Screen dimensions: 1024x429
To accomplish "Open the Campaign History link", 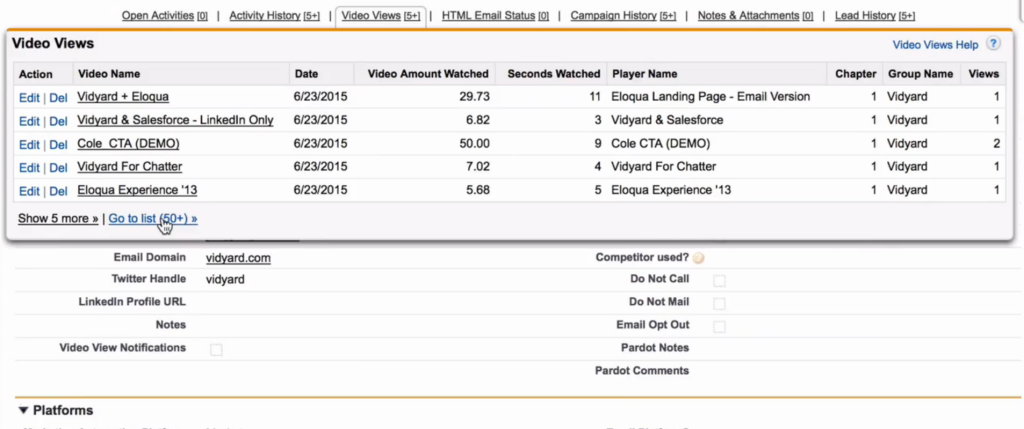I will pos(623,15).
